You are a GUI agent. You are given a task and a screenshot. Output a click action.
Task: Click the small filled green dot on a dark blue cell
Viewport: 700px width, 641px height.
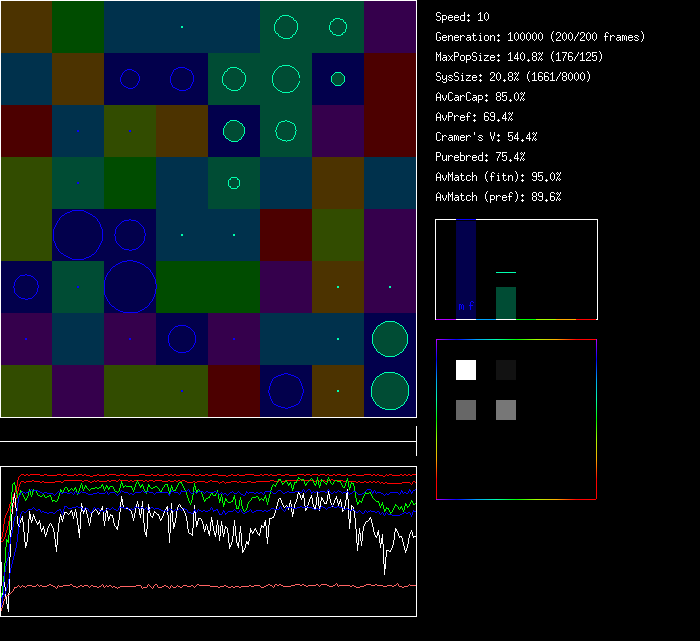338,79
